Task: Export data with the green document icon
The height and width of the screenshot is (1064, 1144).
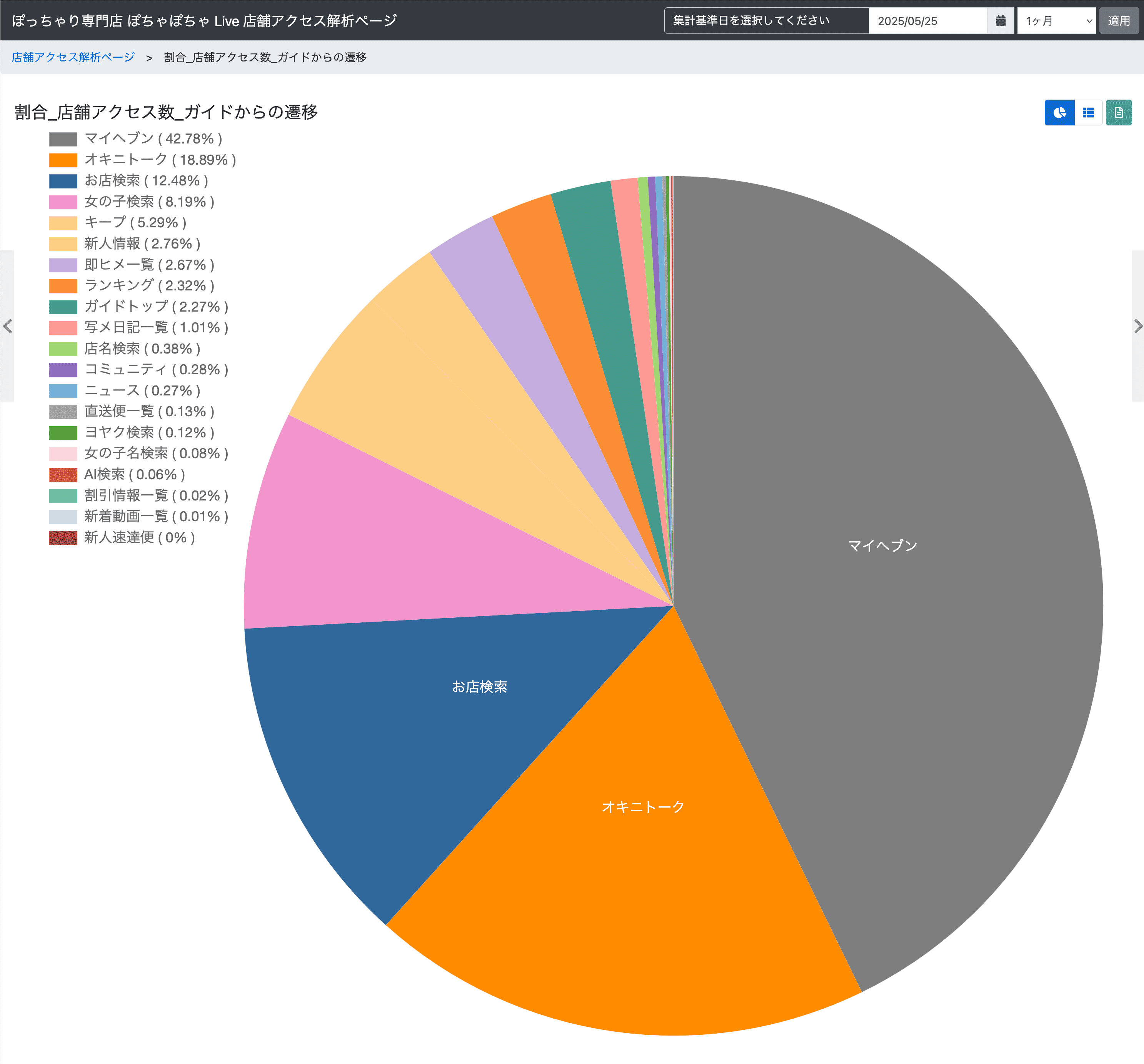Action: (1119, 113)
